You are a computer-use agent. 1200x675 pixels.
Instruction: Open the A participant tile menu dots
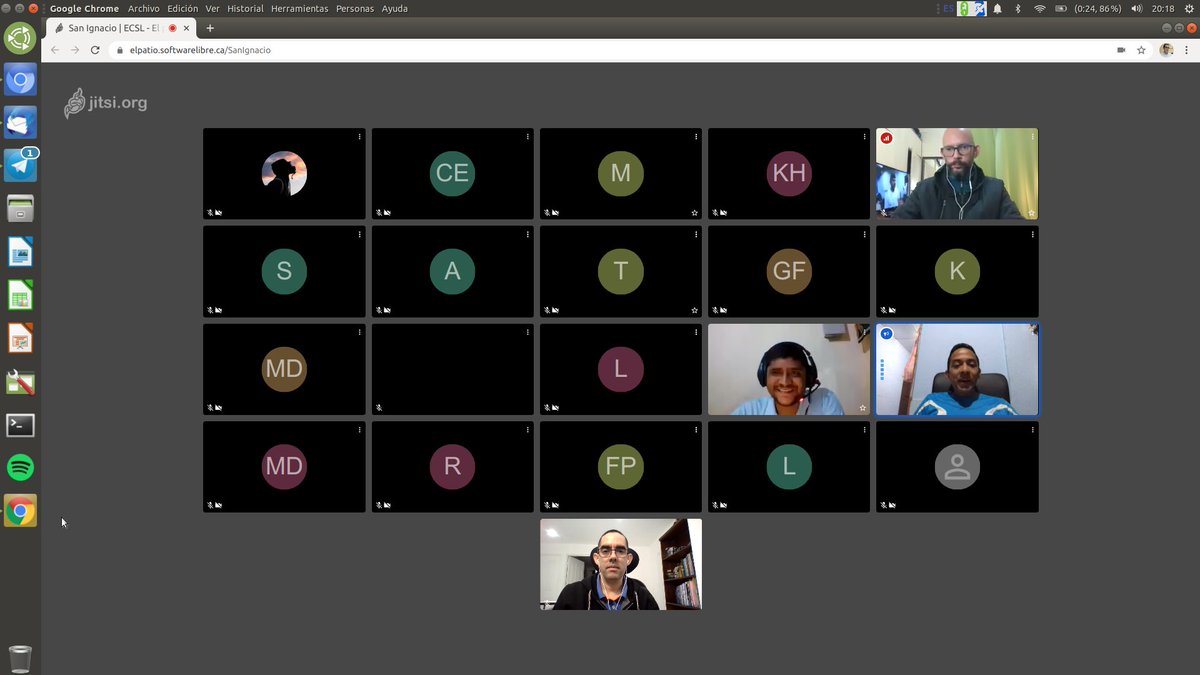click(528, 234)
